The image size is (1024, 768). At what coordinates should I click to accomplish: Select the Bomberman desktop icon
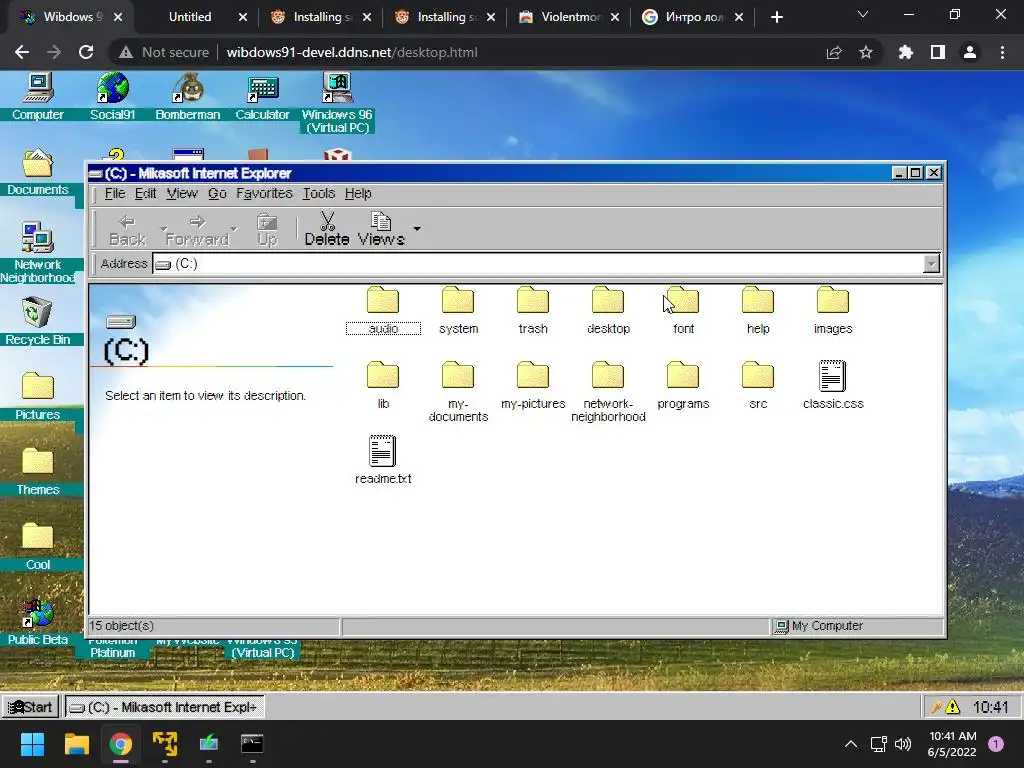pos(187,97)
